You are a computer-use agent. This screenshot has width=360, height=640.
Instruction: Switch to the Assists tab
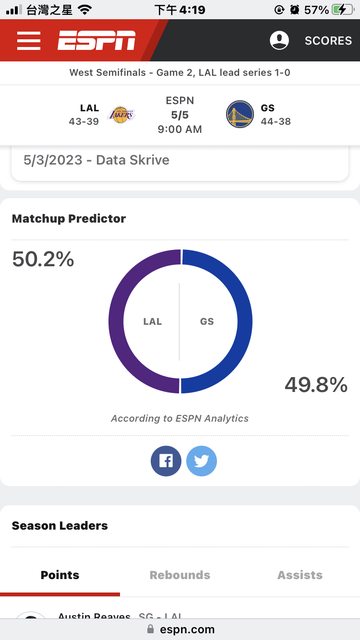[300, 575]
